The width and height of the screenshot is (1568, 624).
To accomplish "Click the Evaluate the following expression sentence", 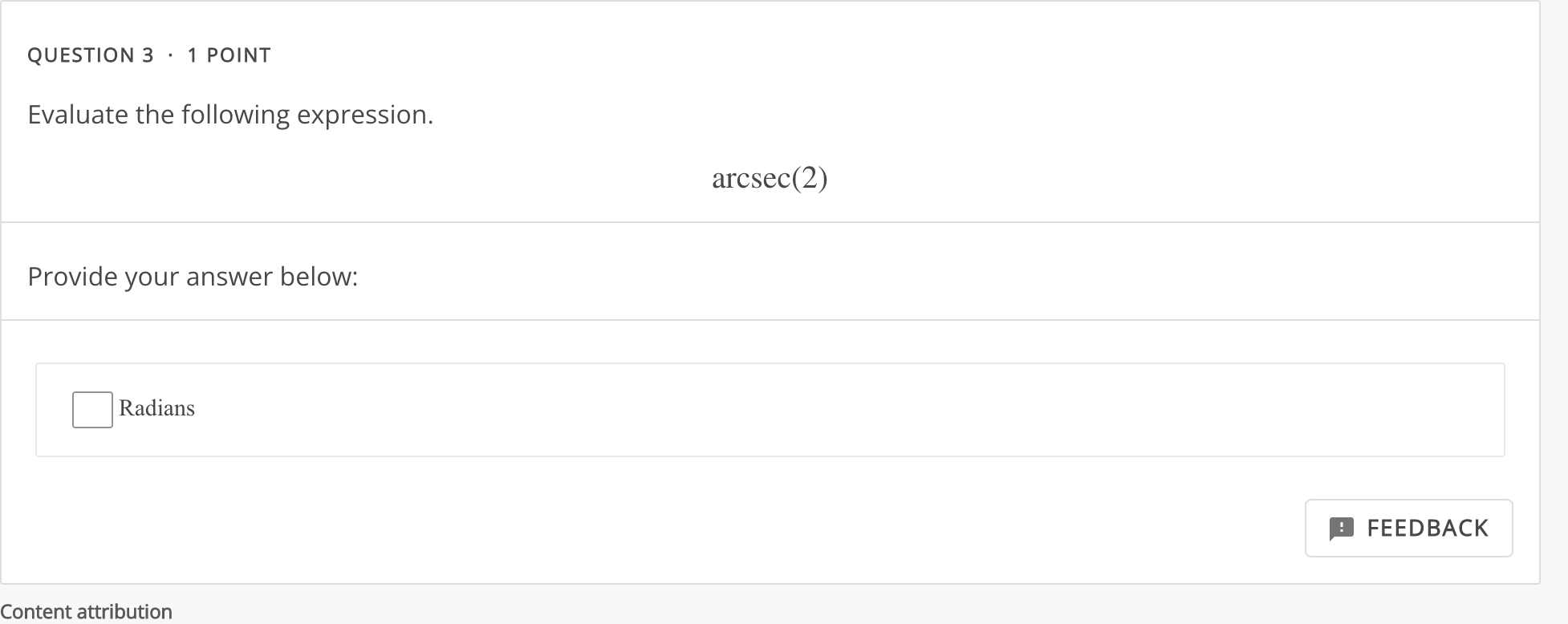I will [230, 114].
